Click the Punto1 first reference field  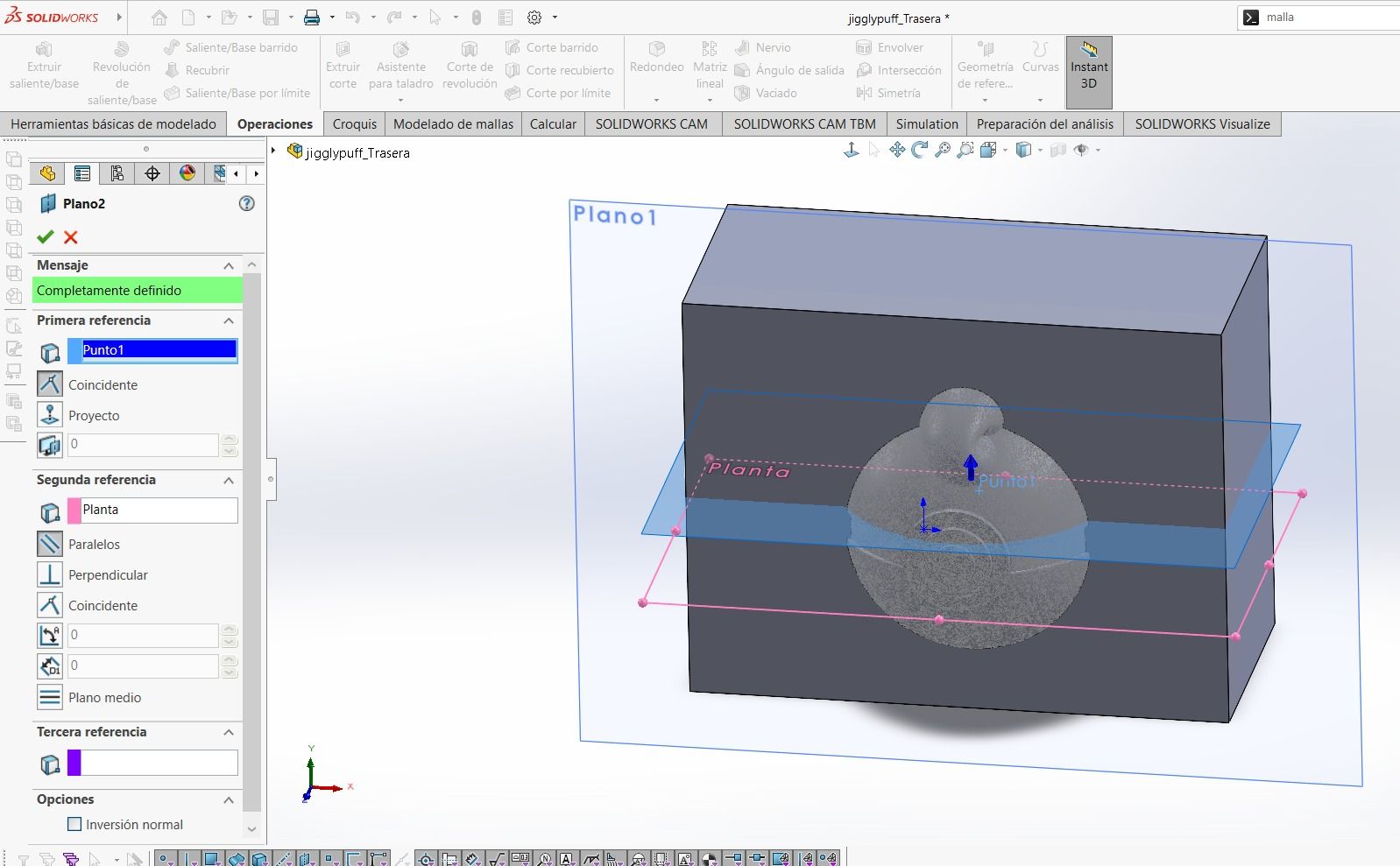pos(159,349)
